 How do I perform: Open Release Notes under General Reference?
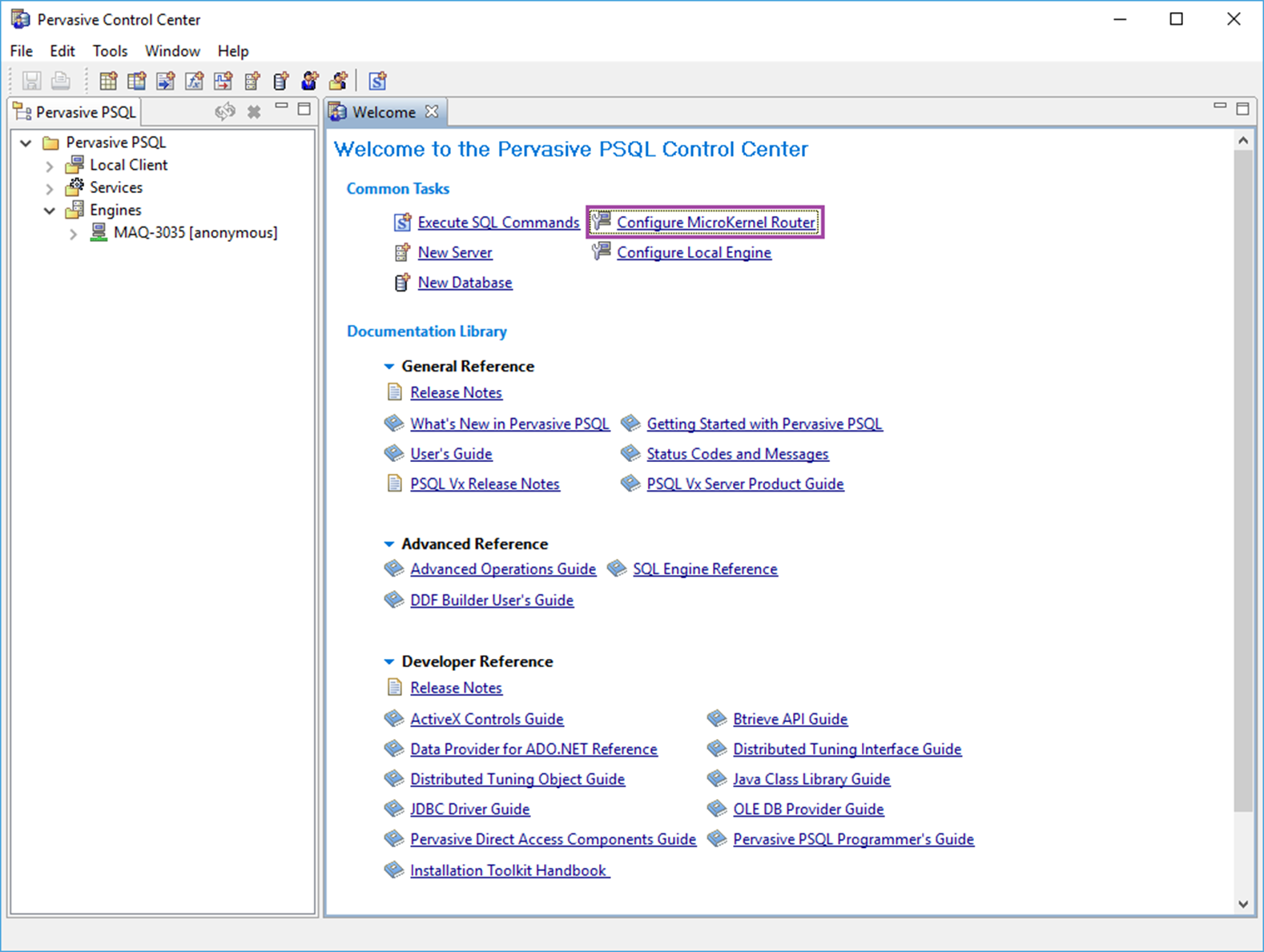pyautogui.click(x=456, y=392)
